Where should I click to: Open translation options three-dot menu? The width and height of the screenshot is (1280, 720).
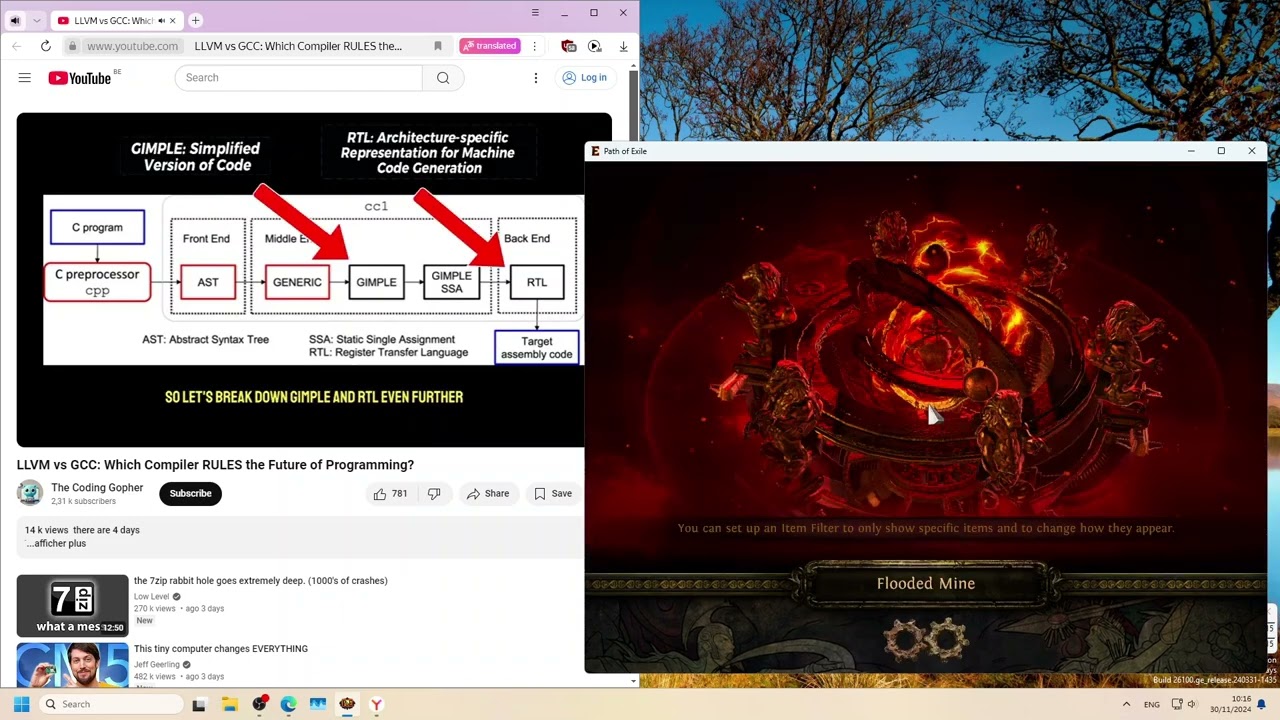tap(534, 46)
